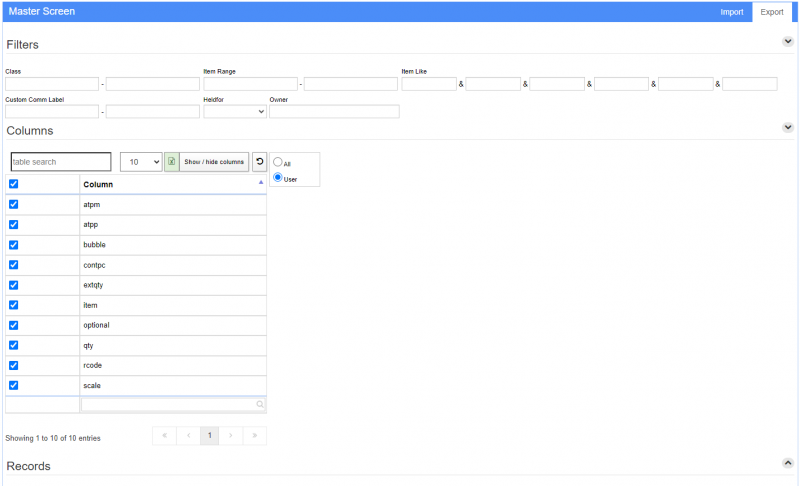
Task: Open the page size dropdown showing 10
Action: click(140, 161)
